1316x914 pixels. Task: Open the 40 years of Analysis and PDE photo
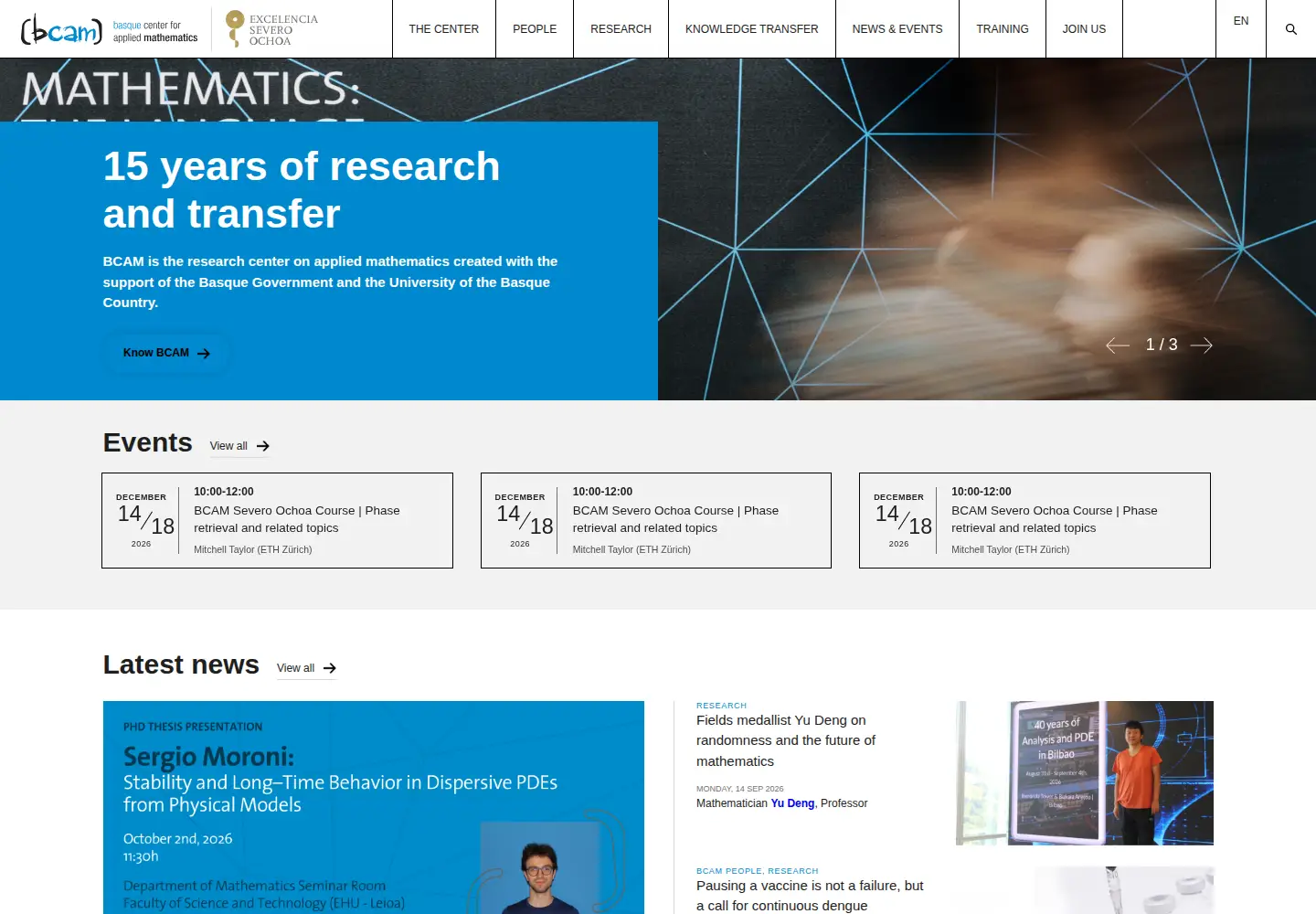1085,773
